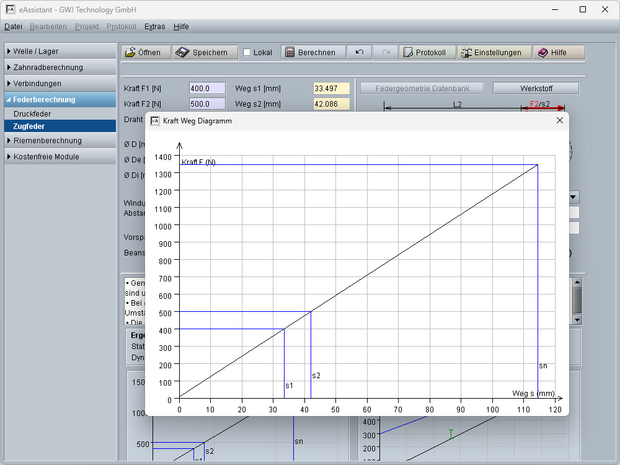Undo the last change
The height and width of the screenshot is (465, 620).
point(360,52)
